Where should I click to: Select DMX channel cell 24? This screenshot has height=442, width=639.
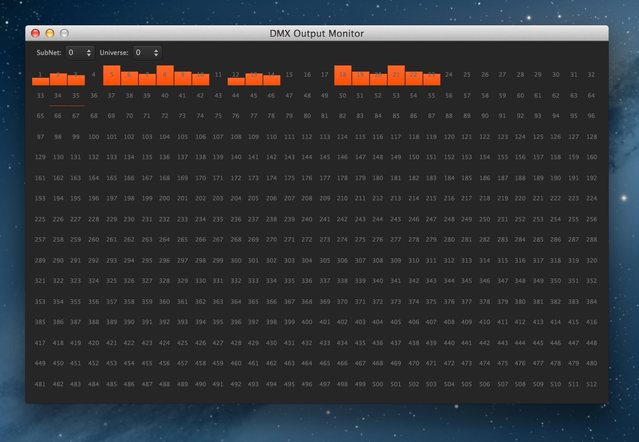pos(449,75)
